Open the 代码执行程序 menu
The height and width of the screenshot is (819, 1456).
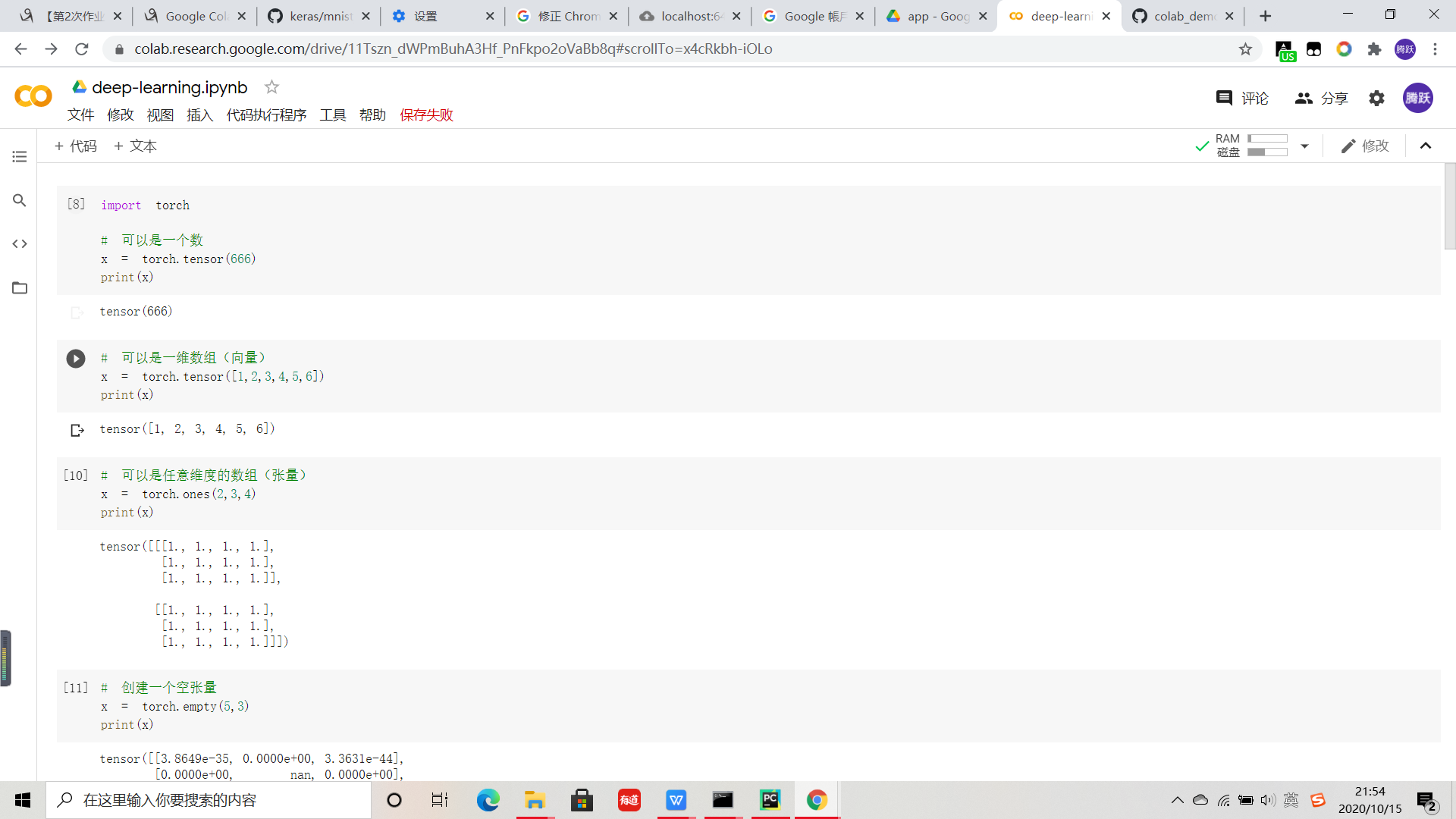(x=266, y=115)
